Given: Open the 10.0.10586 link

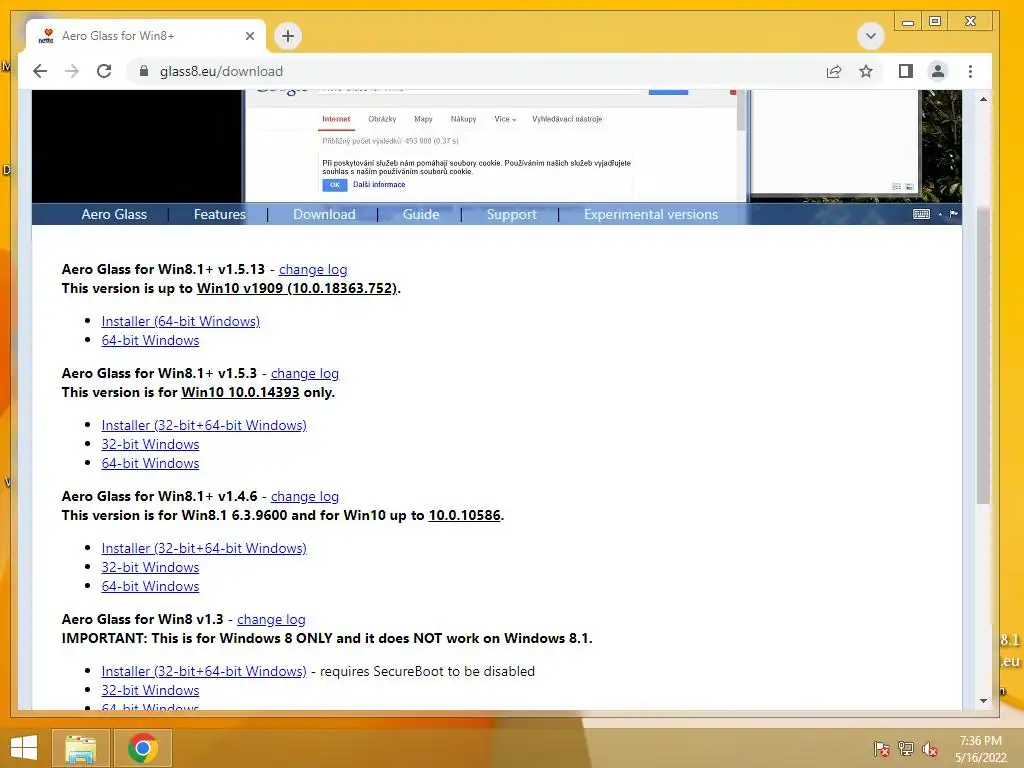Looking at the screenshot, I should [464, 515].
